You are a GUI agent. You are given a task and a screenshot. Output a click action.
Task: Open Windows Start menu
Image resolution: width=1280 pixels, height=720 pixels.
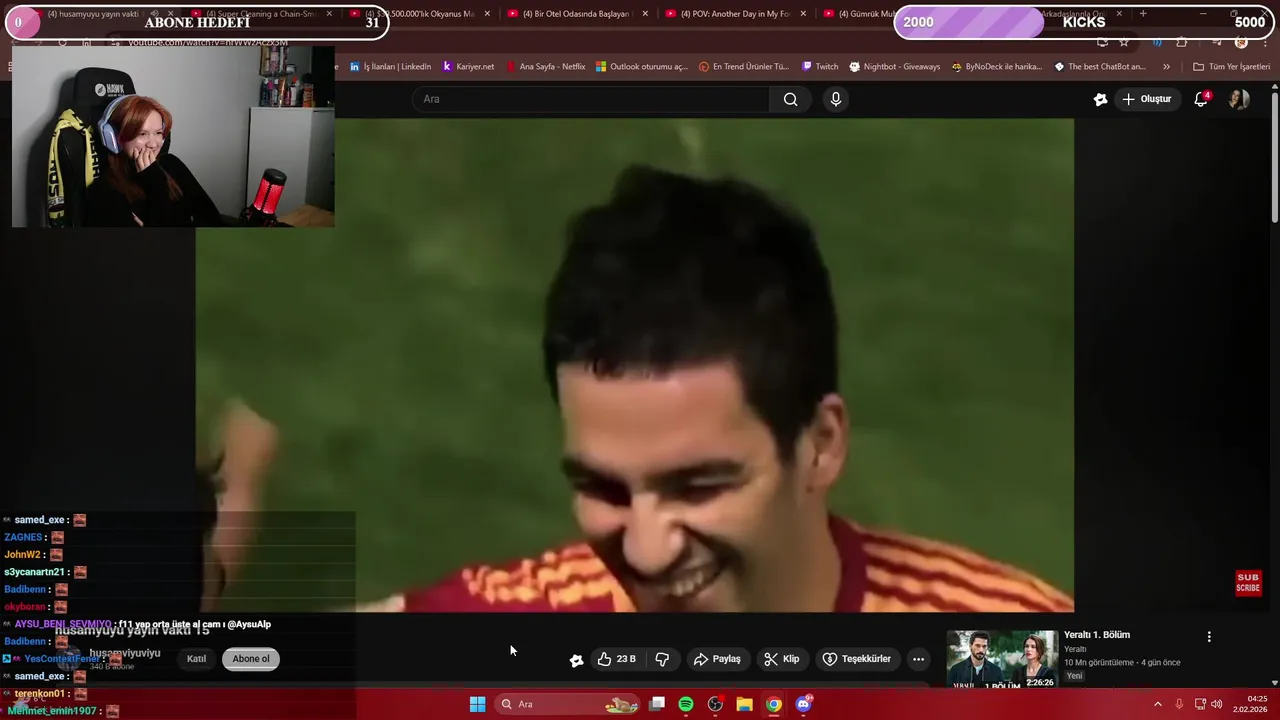(x=477, y=704)
